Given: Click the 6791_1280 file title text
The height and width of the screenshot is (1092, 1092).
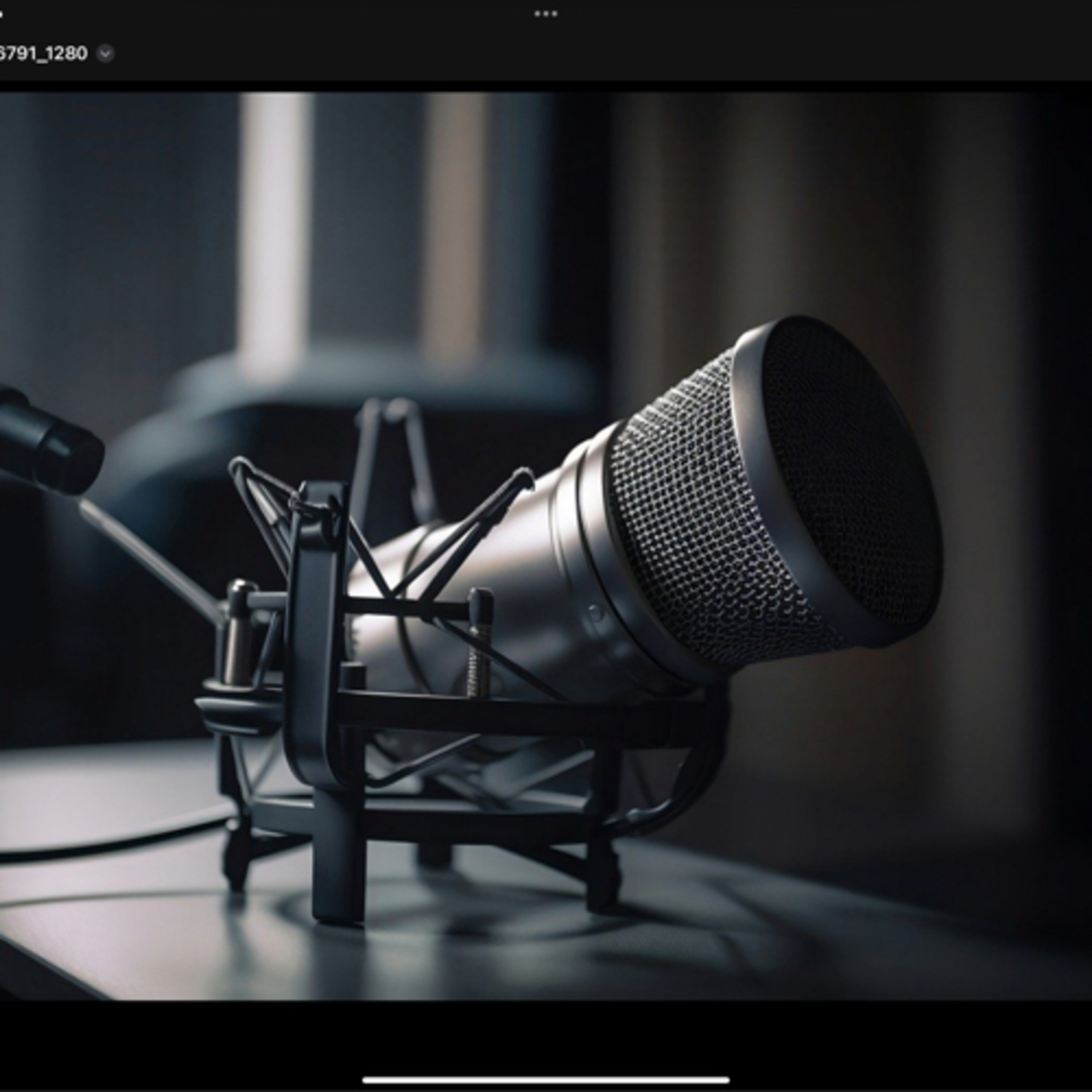Looking at the screenshot, I should click(43, 54).
